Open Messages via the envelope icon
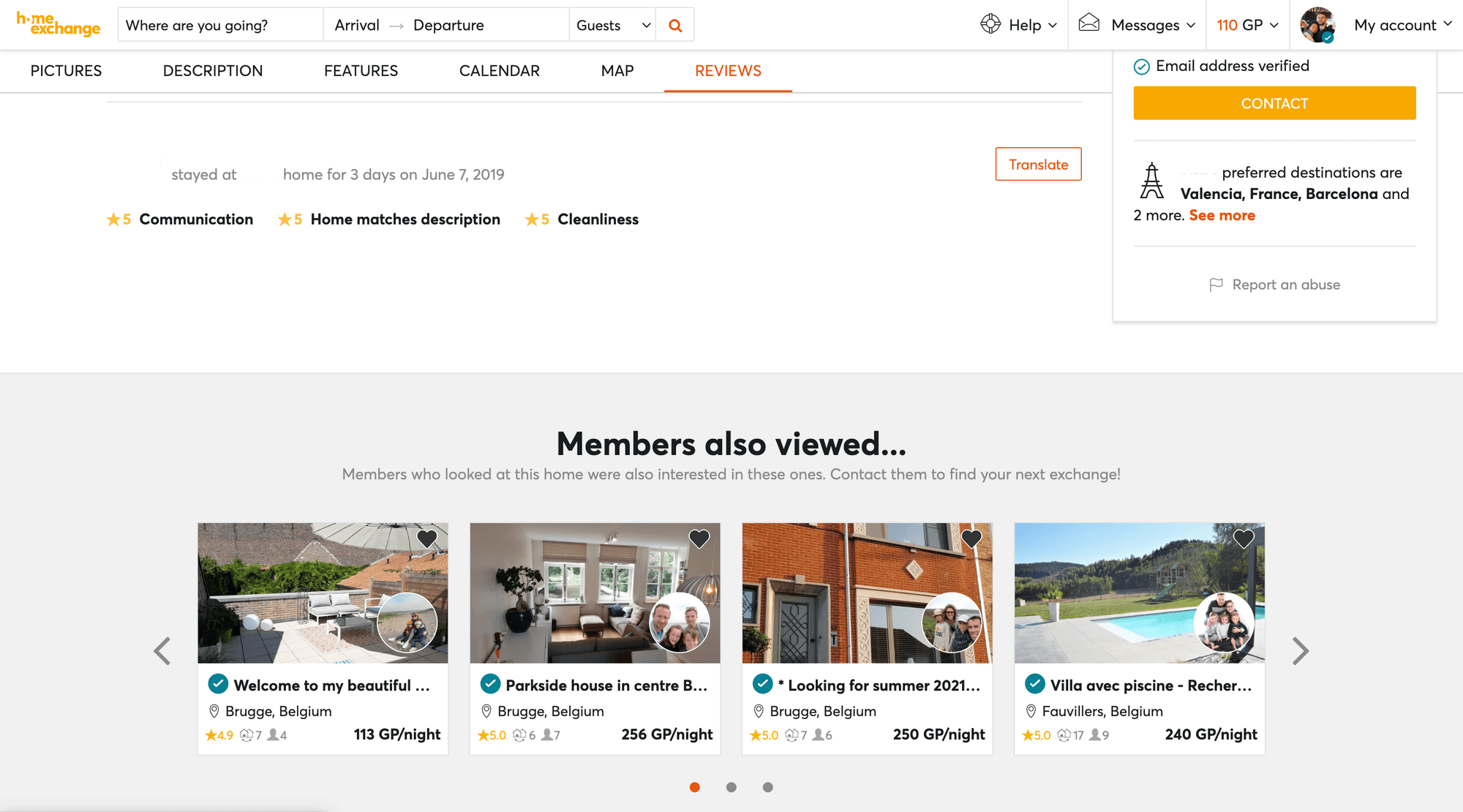Screen dimensions: 1463x812 1089,23
